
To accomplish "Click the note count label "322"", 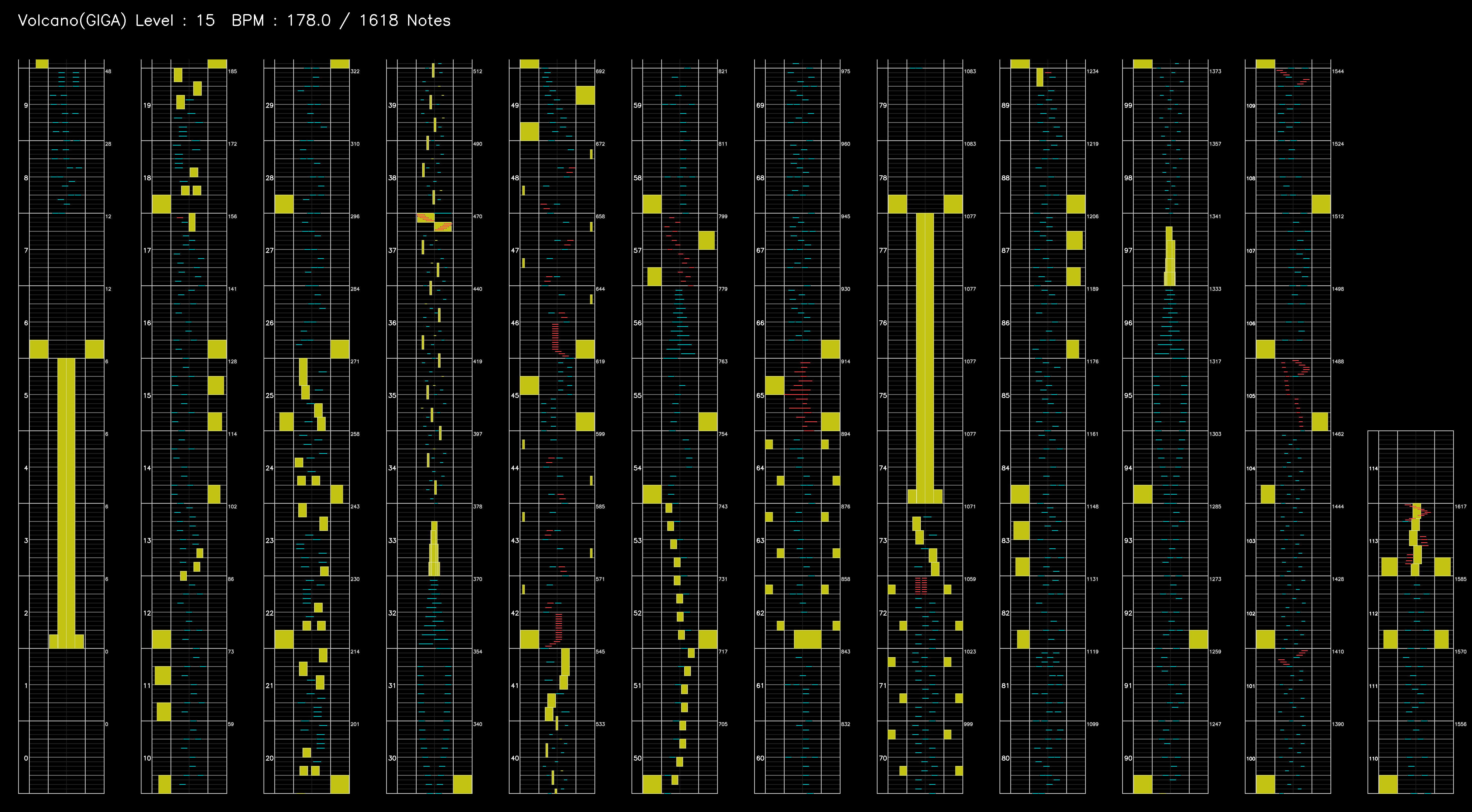I will [x=355, y=72].
